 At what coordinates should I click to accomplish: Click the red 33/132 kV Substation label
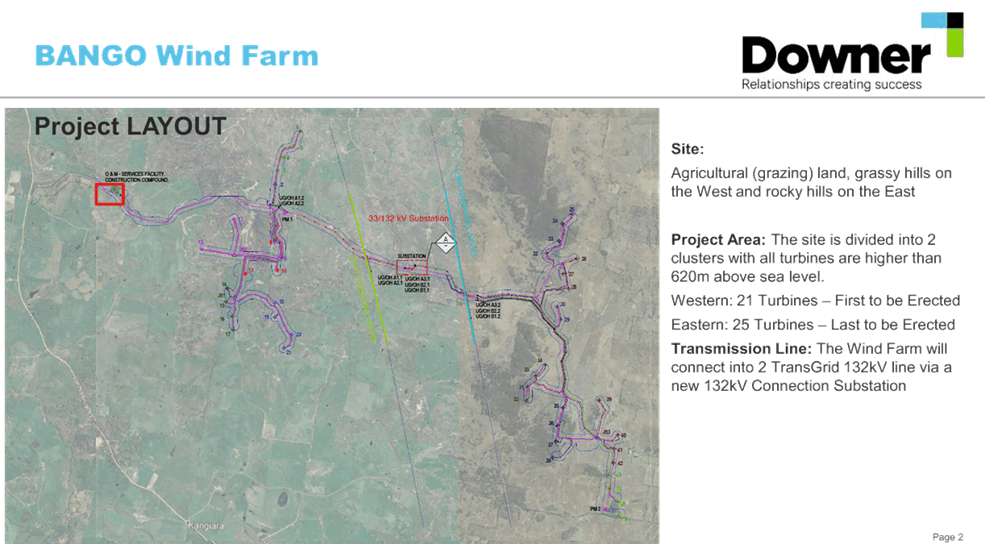coord(406,218)
